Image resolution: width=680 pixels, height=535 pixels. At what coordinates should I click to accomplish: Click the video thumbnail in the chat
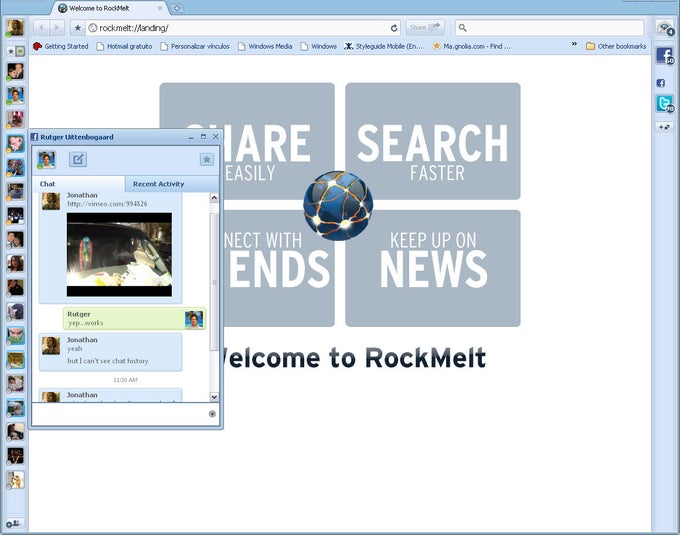(x=119, y=254)
